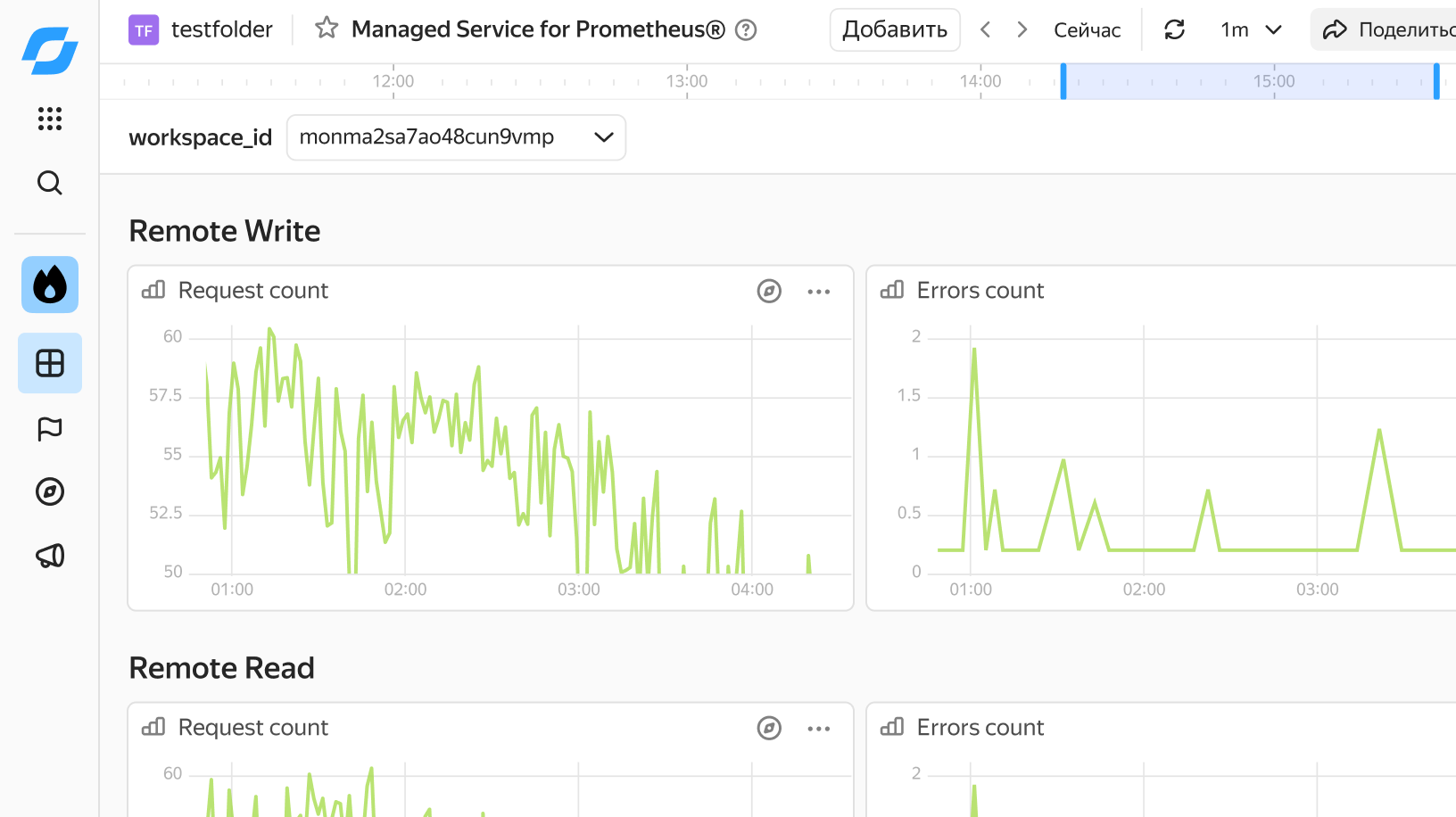The width and height of the screenshot is (1456, 817).
Task: Open Remote Write Request count more options
Action: point(819,292)
